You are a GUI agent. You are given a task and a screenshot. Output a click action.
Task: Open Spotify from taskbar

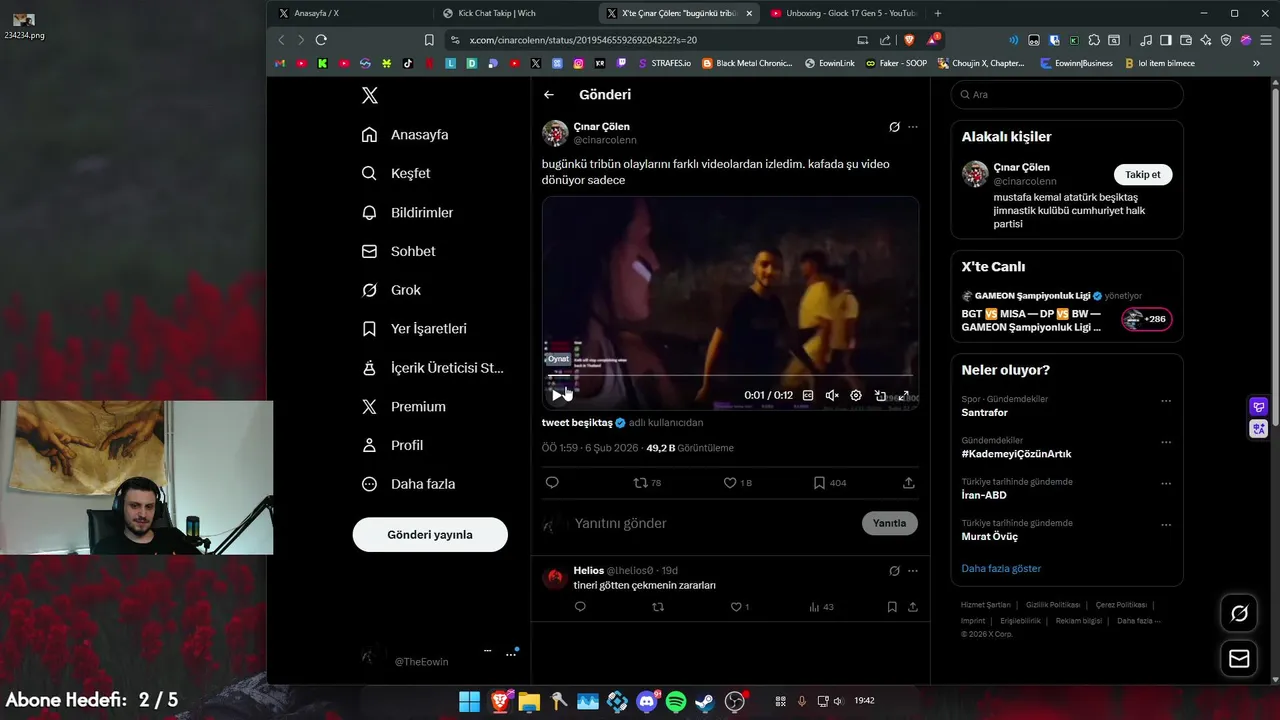676,701
